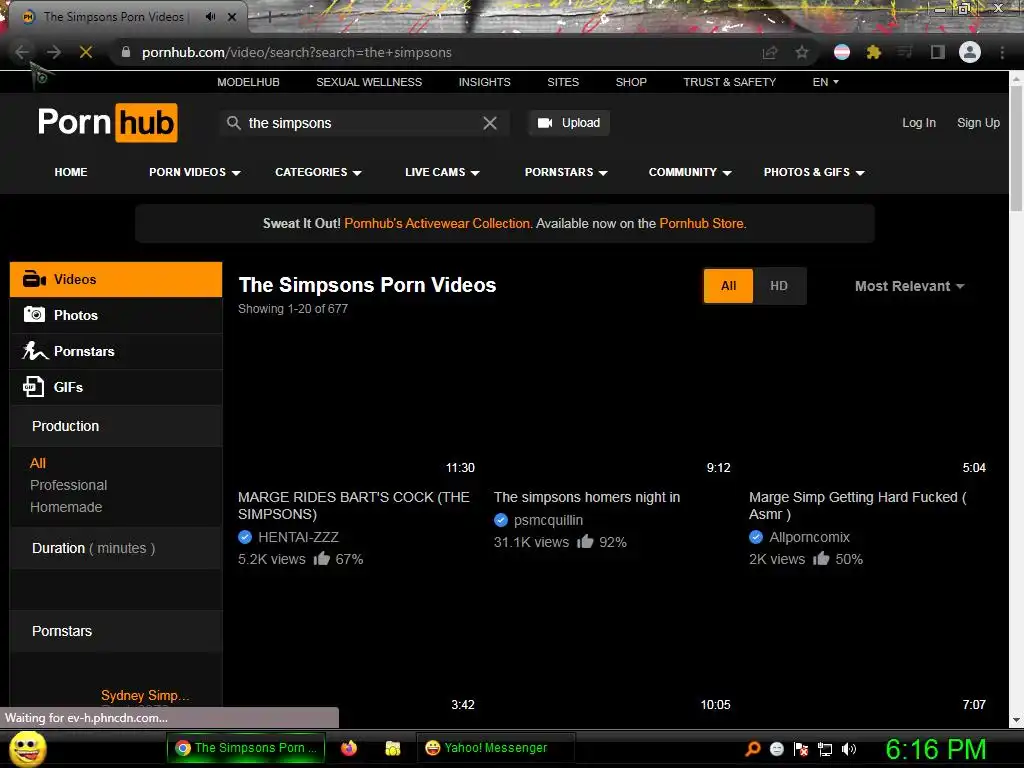Viewport: 1024px width, 768px height.
Task: Open the smiley Start button on the taskbar
Action: (27, 748)
